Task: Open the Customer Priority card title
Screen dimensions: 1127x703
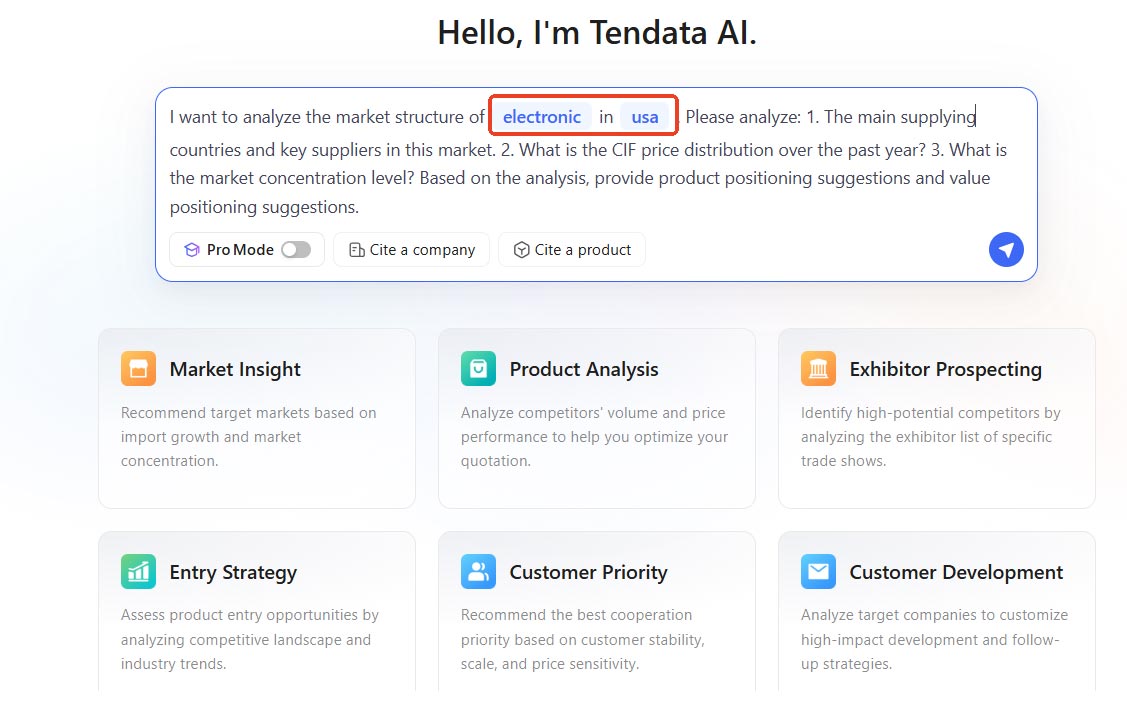Action: coord(588,571)
